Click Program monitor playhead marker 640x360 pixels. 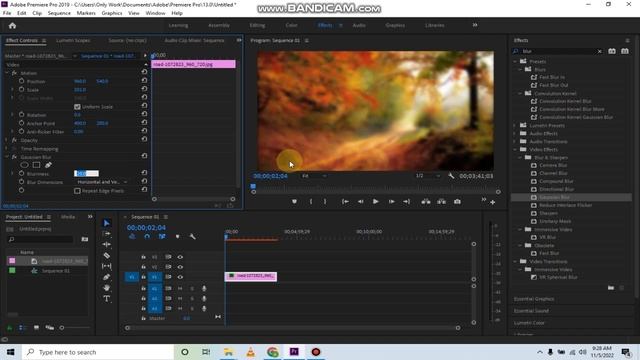(x=253, y=187)
